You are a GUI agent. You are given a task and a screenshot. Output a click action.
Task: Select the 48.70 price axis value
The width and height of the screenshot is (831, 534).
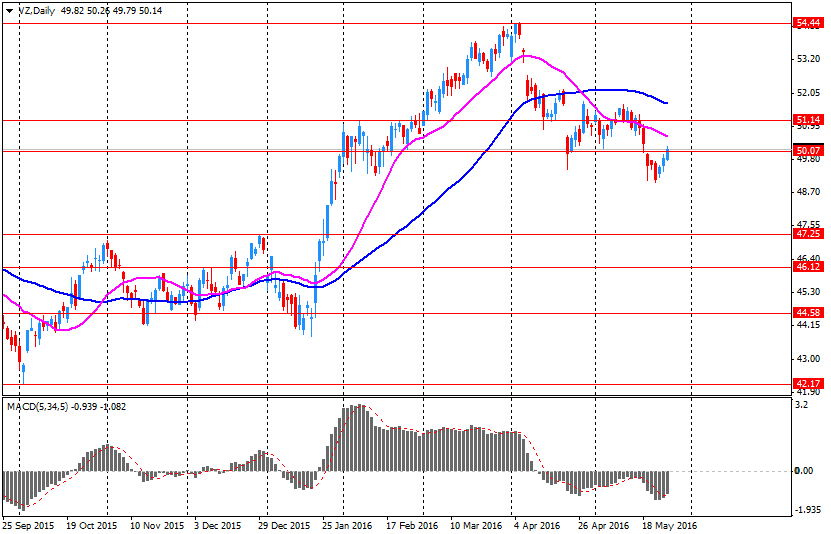click(808, 192)
